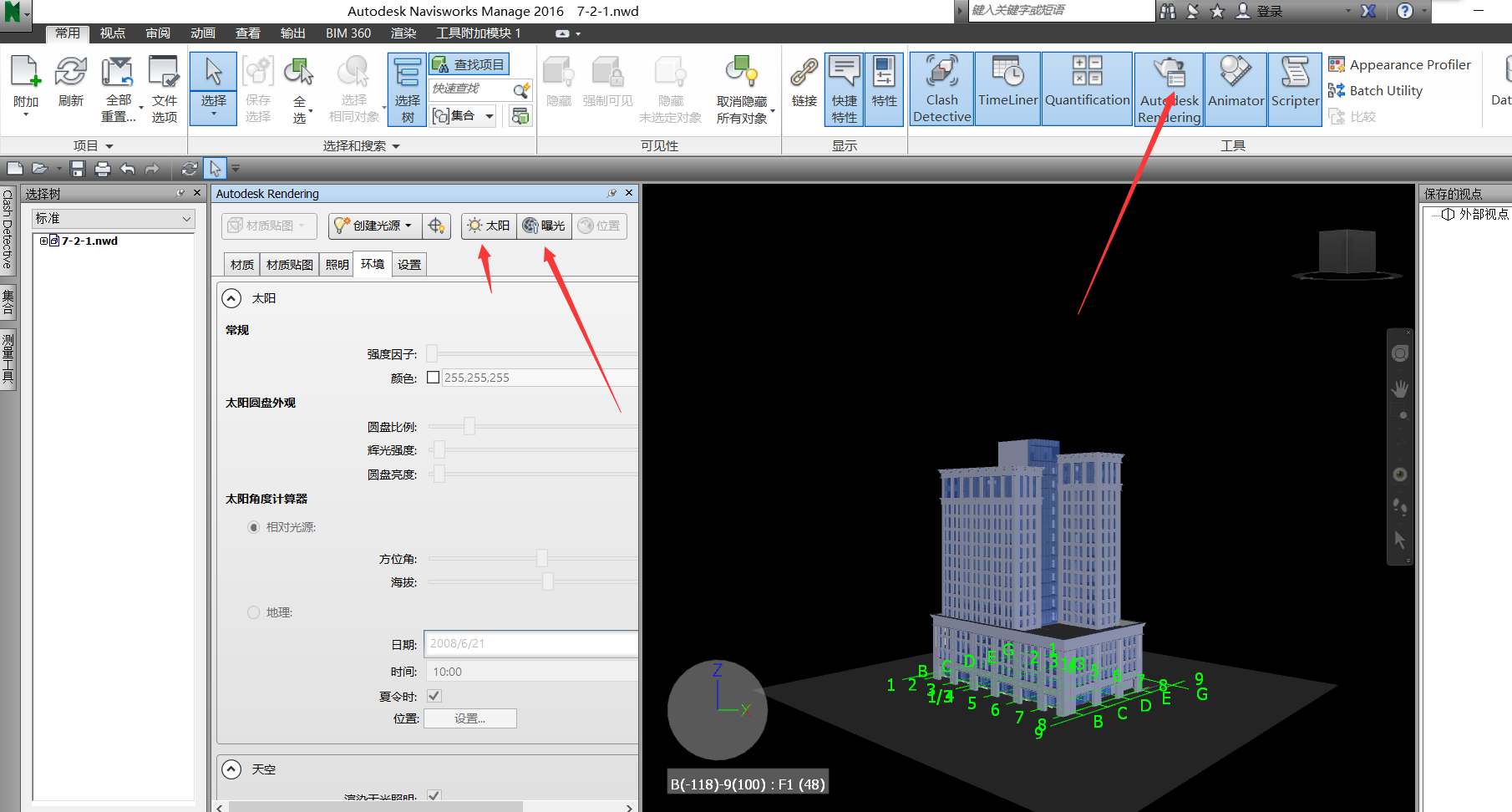This screenshot has width=1512, height=812.
Task: Toggle the 曝光 (Exposure) button
Action: [545, 226]
